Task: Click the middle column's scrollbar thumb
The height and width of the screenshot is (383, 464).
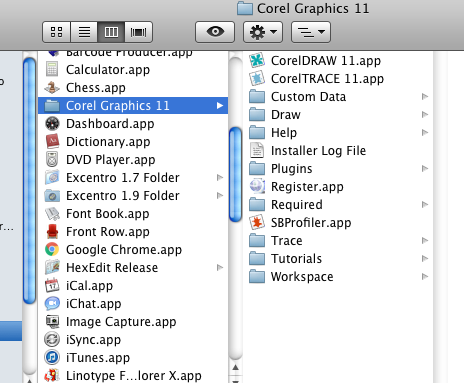Action: (235, 174)
